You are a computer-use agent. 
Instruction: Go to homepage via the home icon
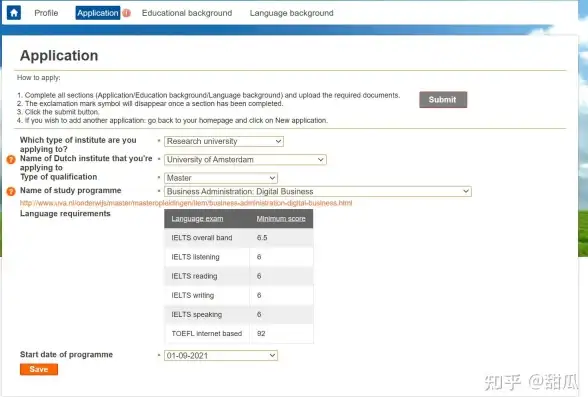pyautogui.click(x=14, y=13)
